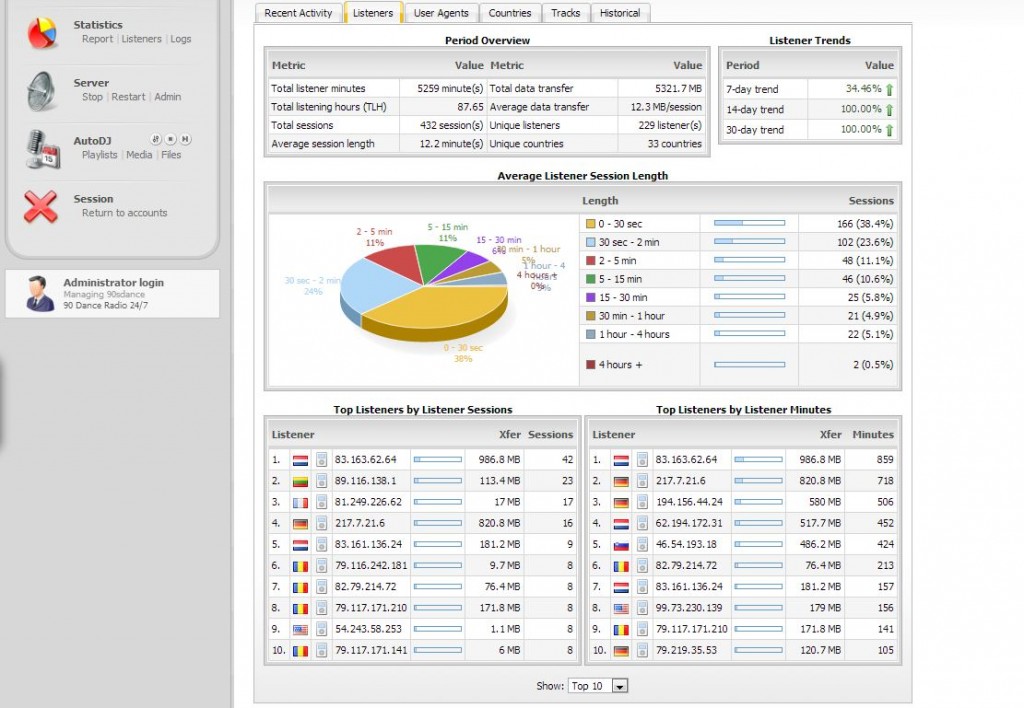The image size is (1024, 708).
Task: Click the US flag beside 99.73.230.139
Action: point(621,608)
